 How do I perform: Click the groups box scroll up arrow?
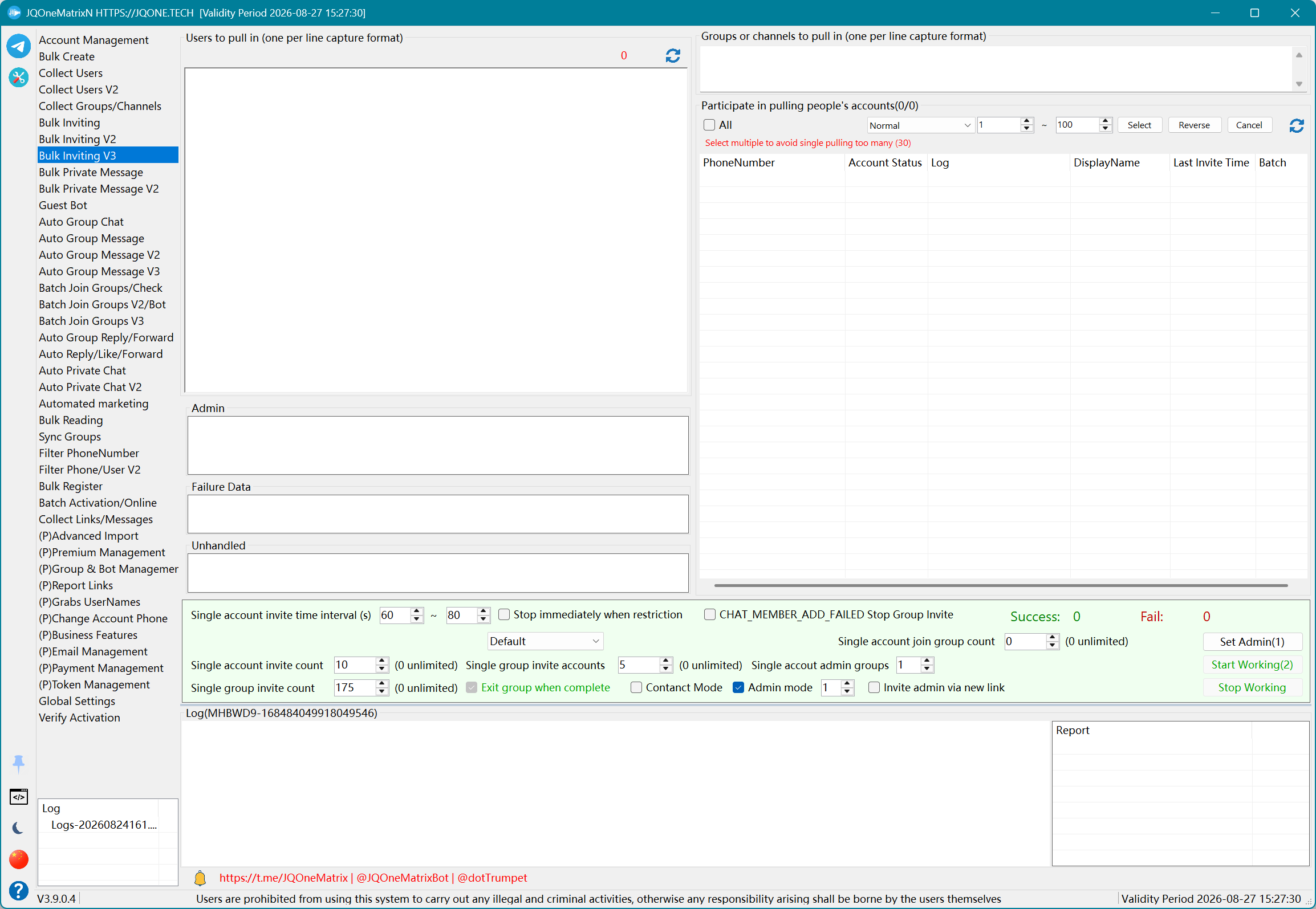[x=1299, y=55]
